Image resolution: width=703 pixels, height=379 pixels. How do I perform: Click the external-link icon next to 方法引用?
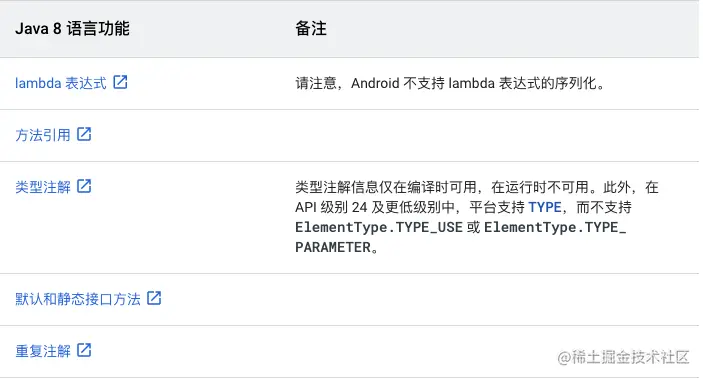(x=84, y=134)
